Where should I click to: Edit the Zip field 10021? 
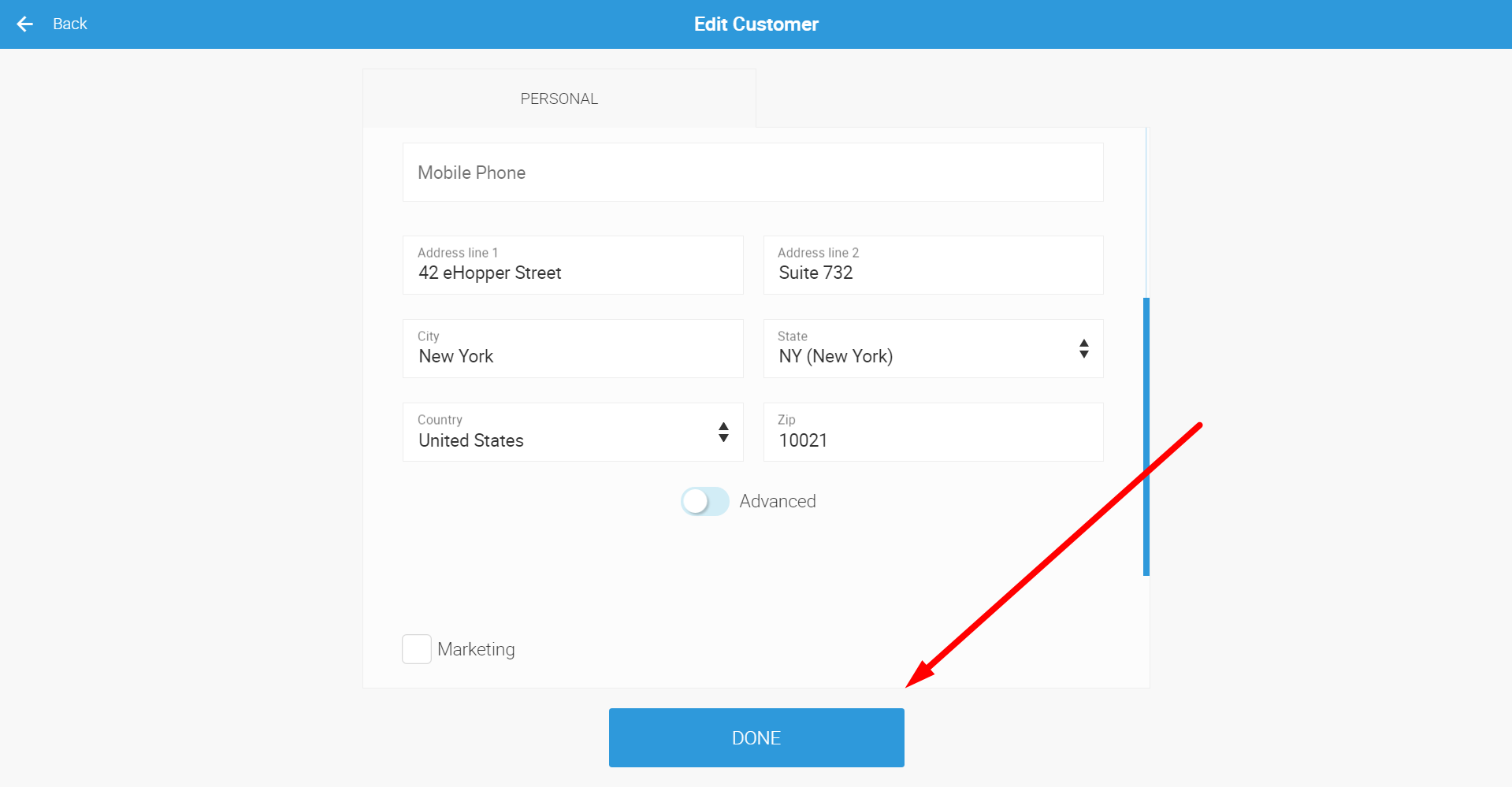933,432
